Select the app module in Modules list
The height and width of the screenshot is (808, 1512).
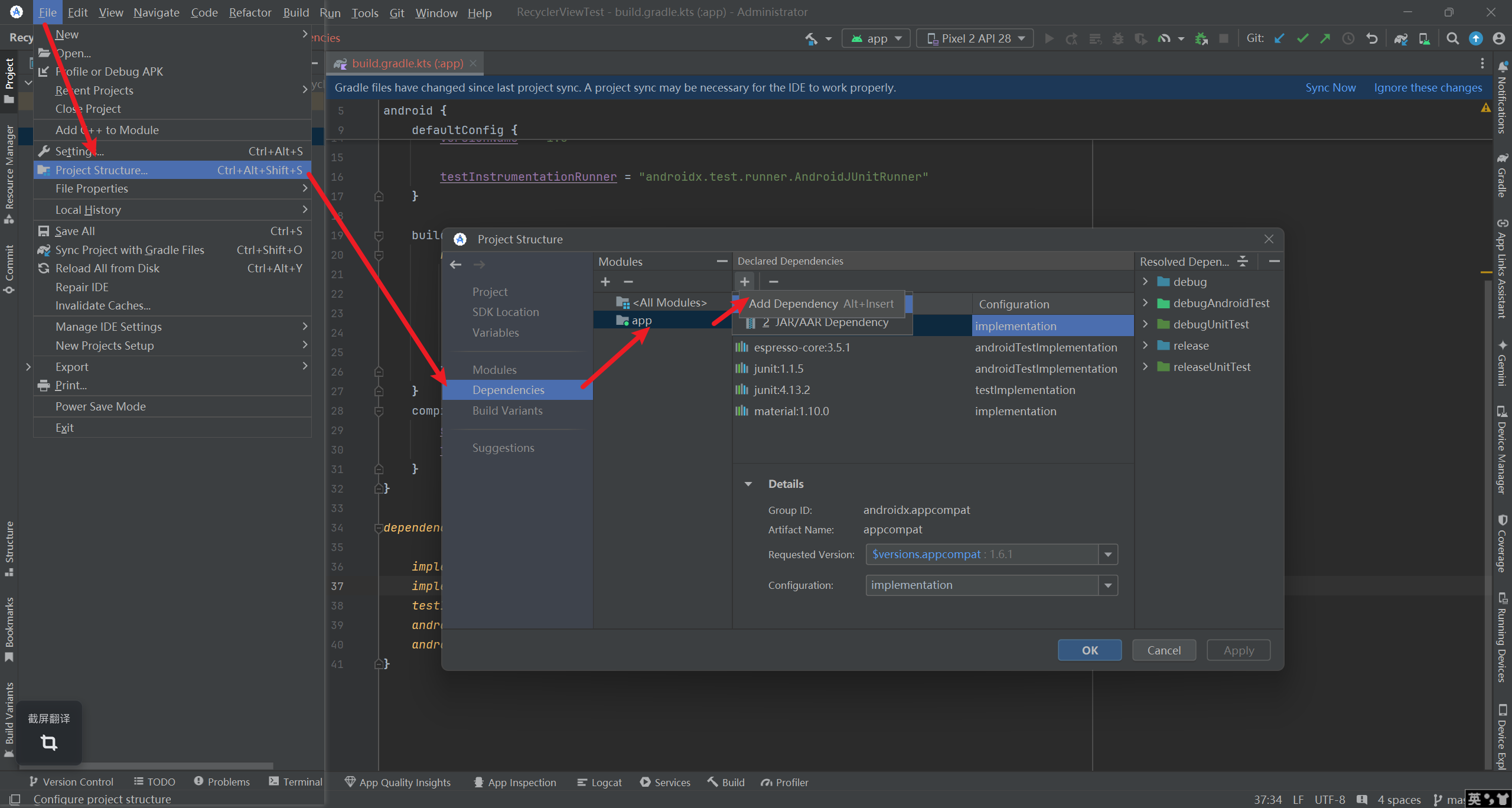(x=662, y=321)
